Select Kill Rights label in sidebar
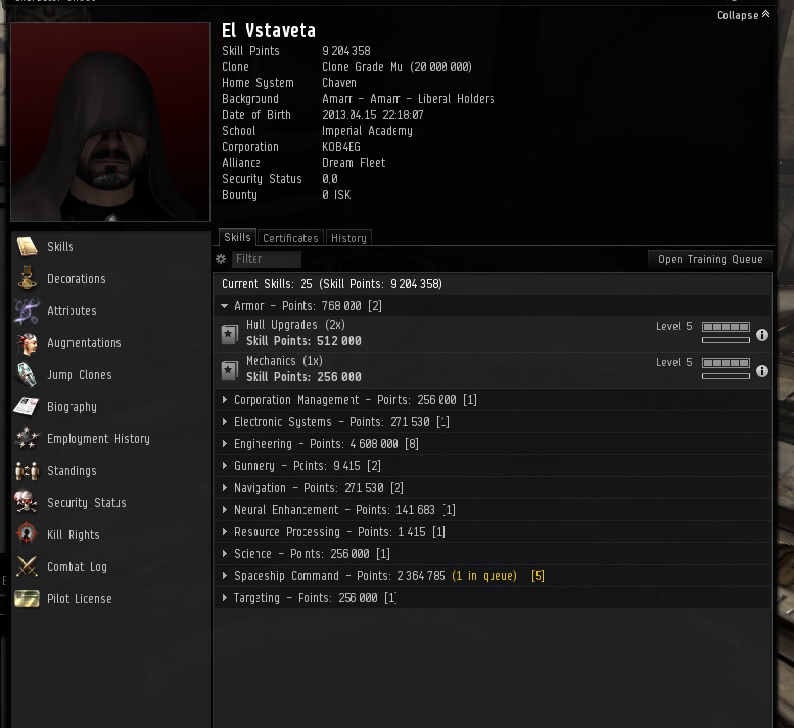 73,535
